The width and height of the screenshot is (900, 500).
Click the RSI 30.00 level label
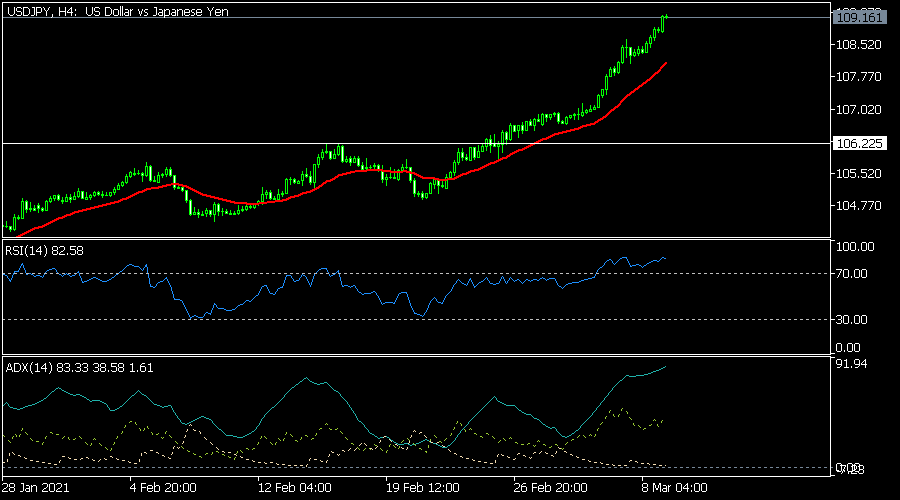(x=855, y=319)
